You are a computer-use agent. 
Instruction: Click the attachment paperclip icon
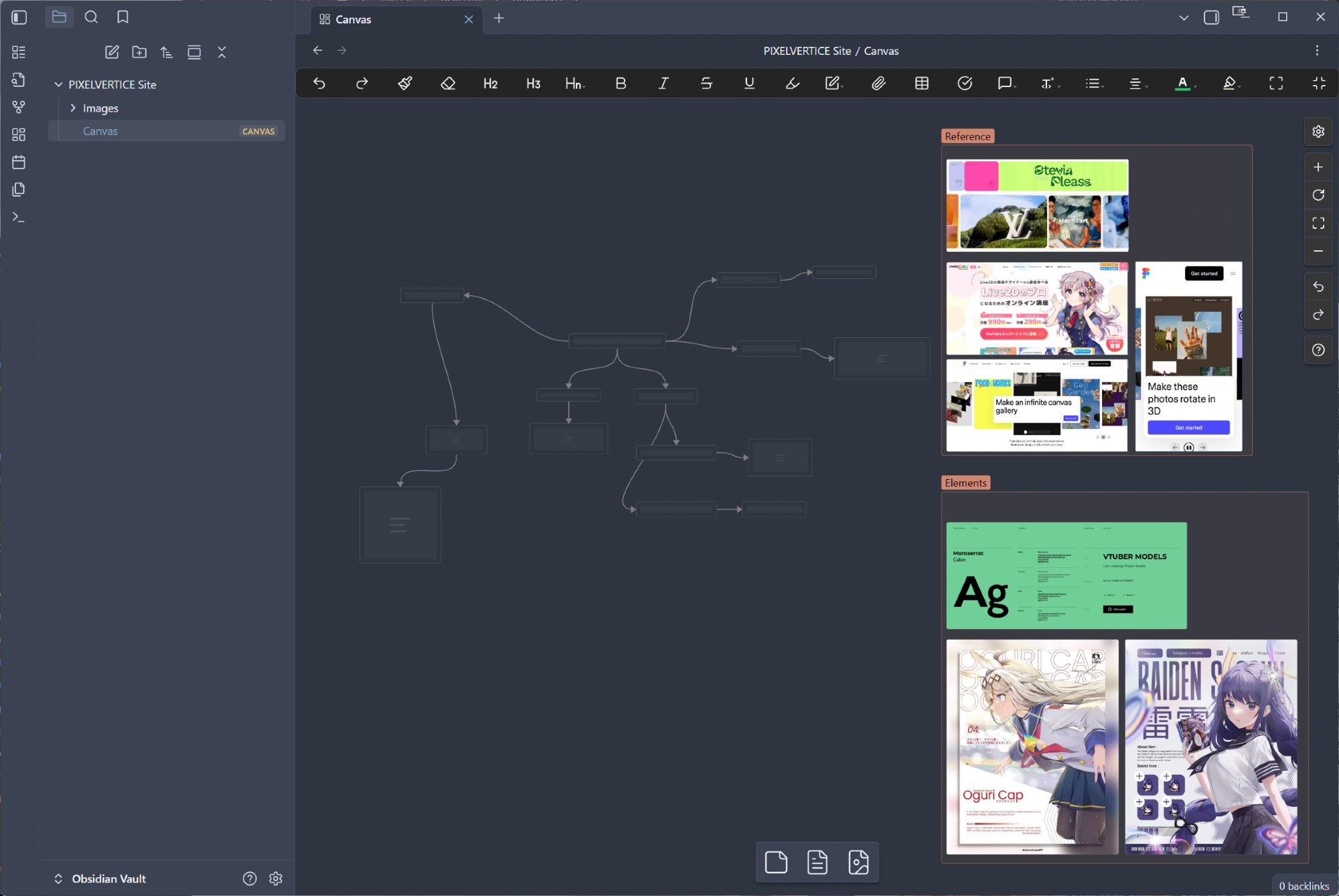(x=878, y=83)
